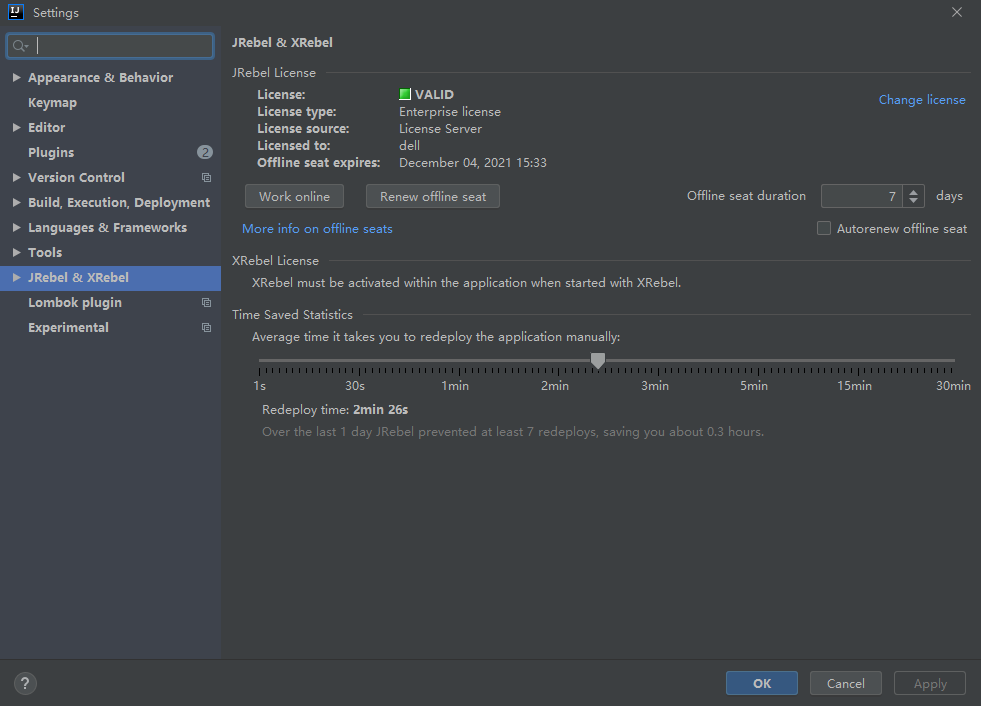Open the Change license link
This screenshot has width=981, height=706.
point(922,100)
